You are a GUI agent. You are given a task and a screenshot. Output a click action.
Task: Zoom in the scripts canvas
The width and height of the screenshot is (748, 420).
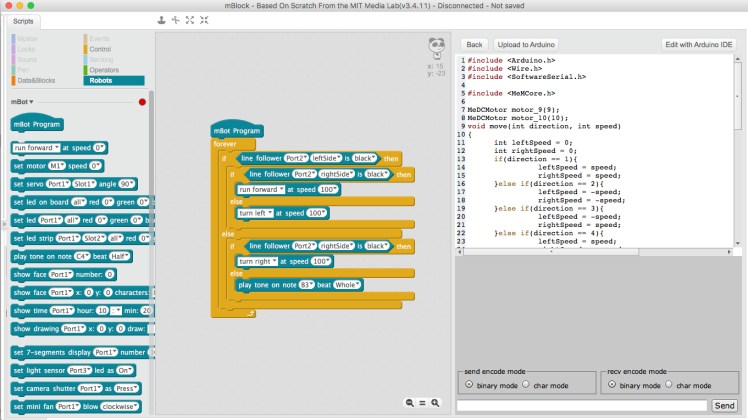(435, 402)
